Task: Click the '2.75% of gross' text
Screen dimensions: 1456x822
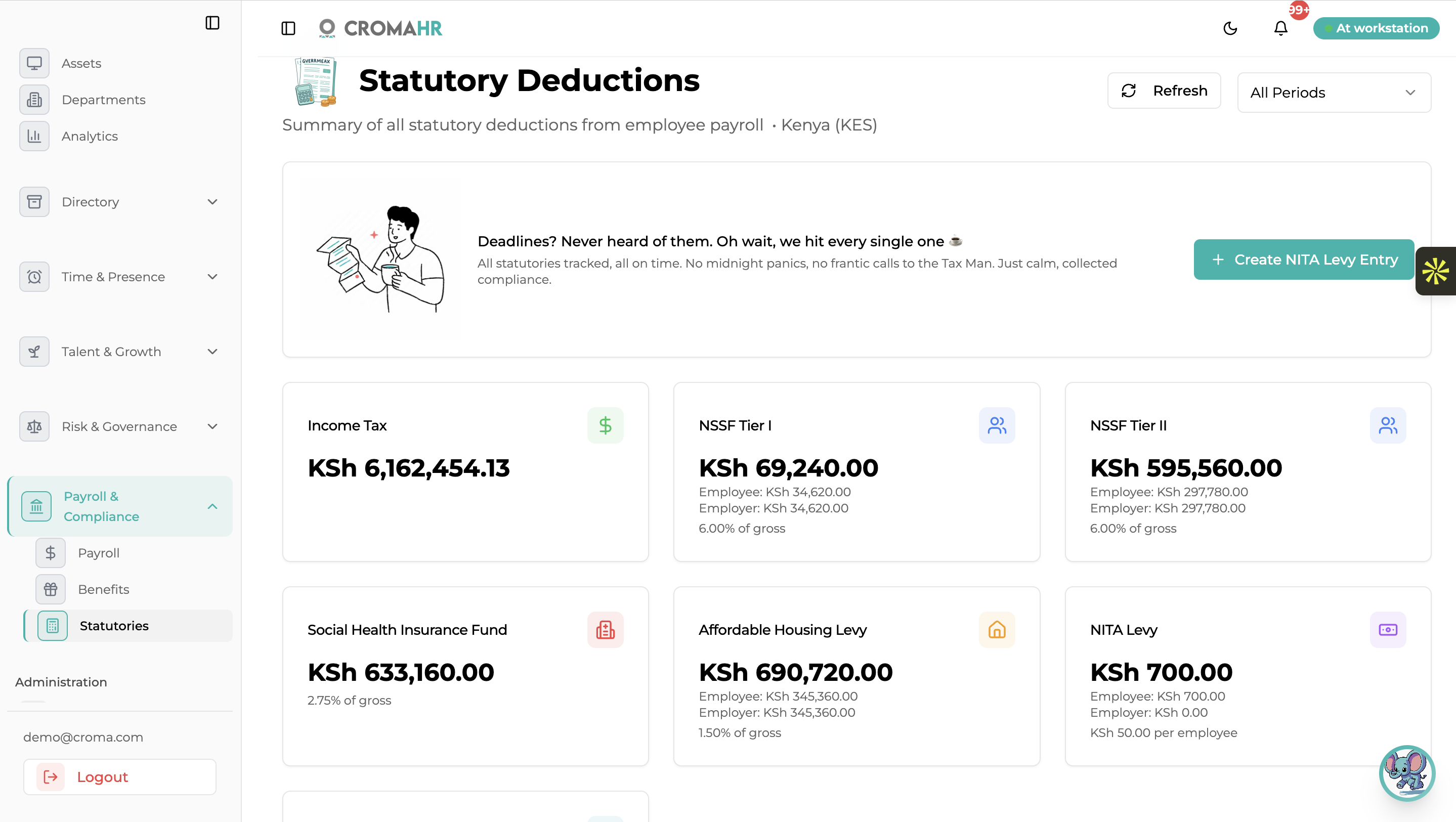Action: coord(349,701)
